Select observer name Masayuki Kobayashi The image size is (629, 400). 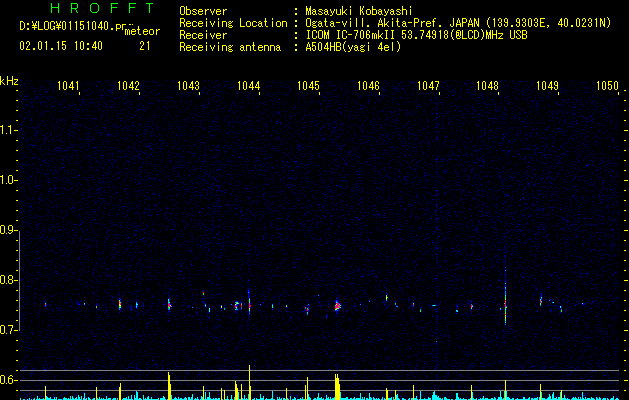click(x=359, y=11)
